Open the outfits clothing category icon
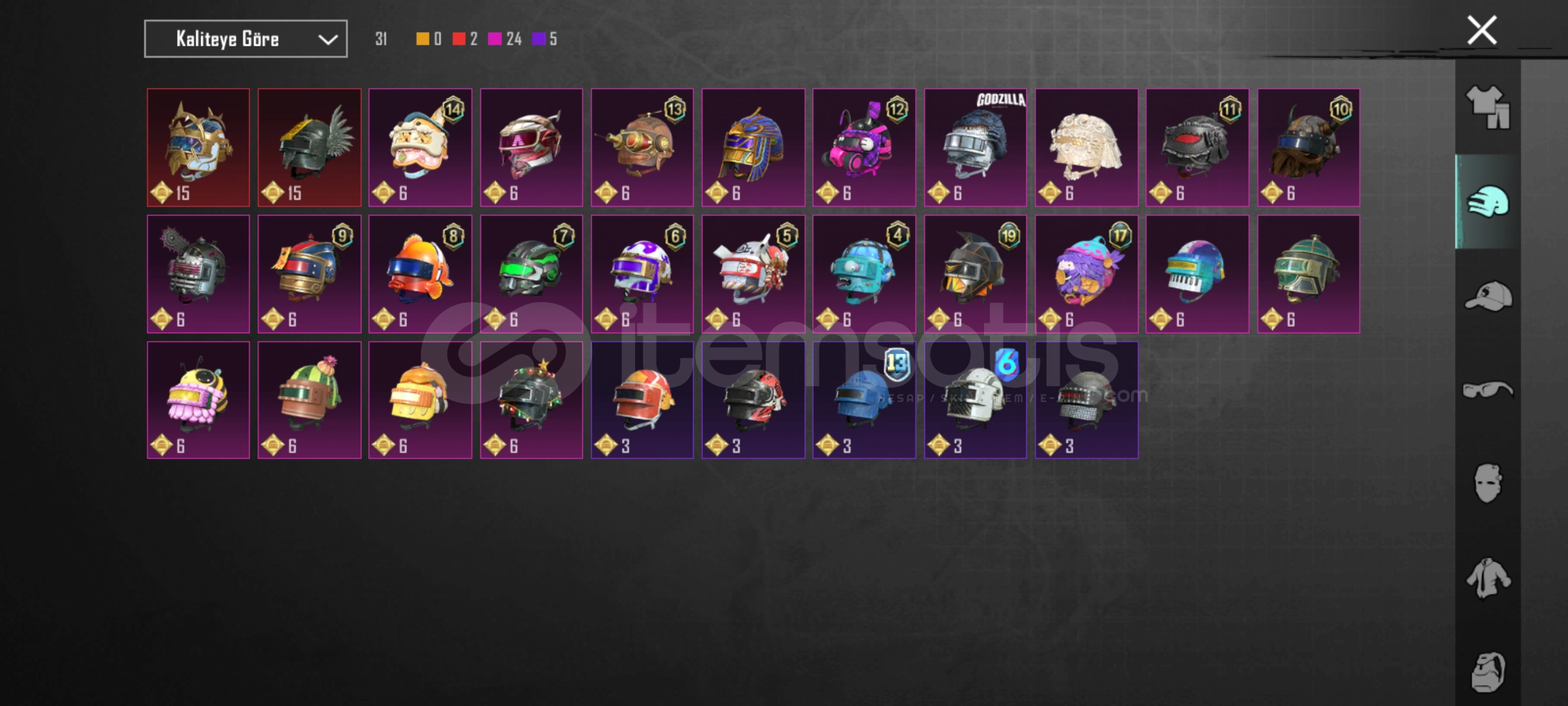This screenshot has height=706, width=1568. tap(1488, 107)
